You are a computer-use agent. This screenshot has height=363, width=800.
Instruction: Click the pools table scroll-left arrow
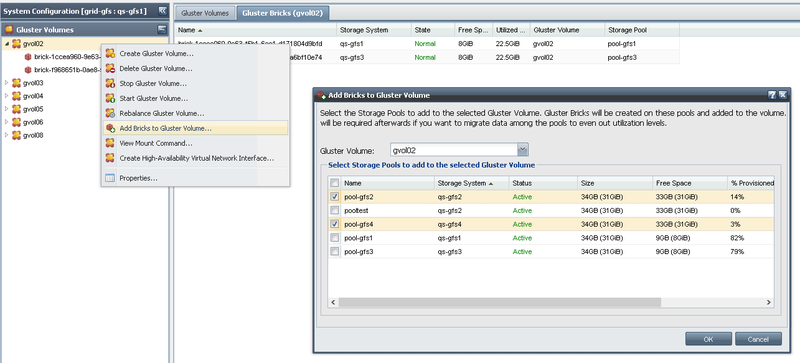(333, 302)
